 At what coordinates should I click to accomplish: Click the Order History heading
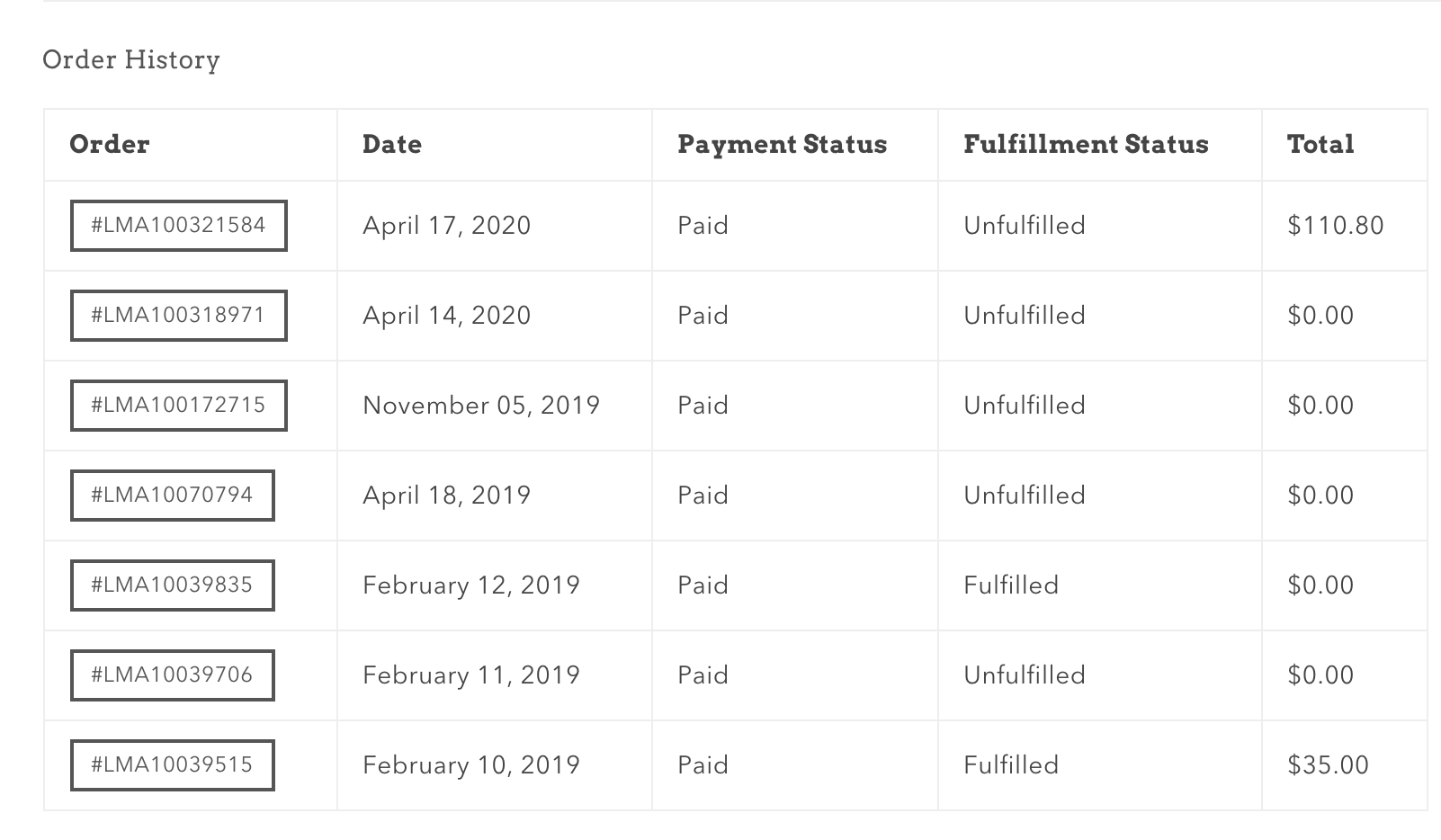click(131, 59)
